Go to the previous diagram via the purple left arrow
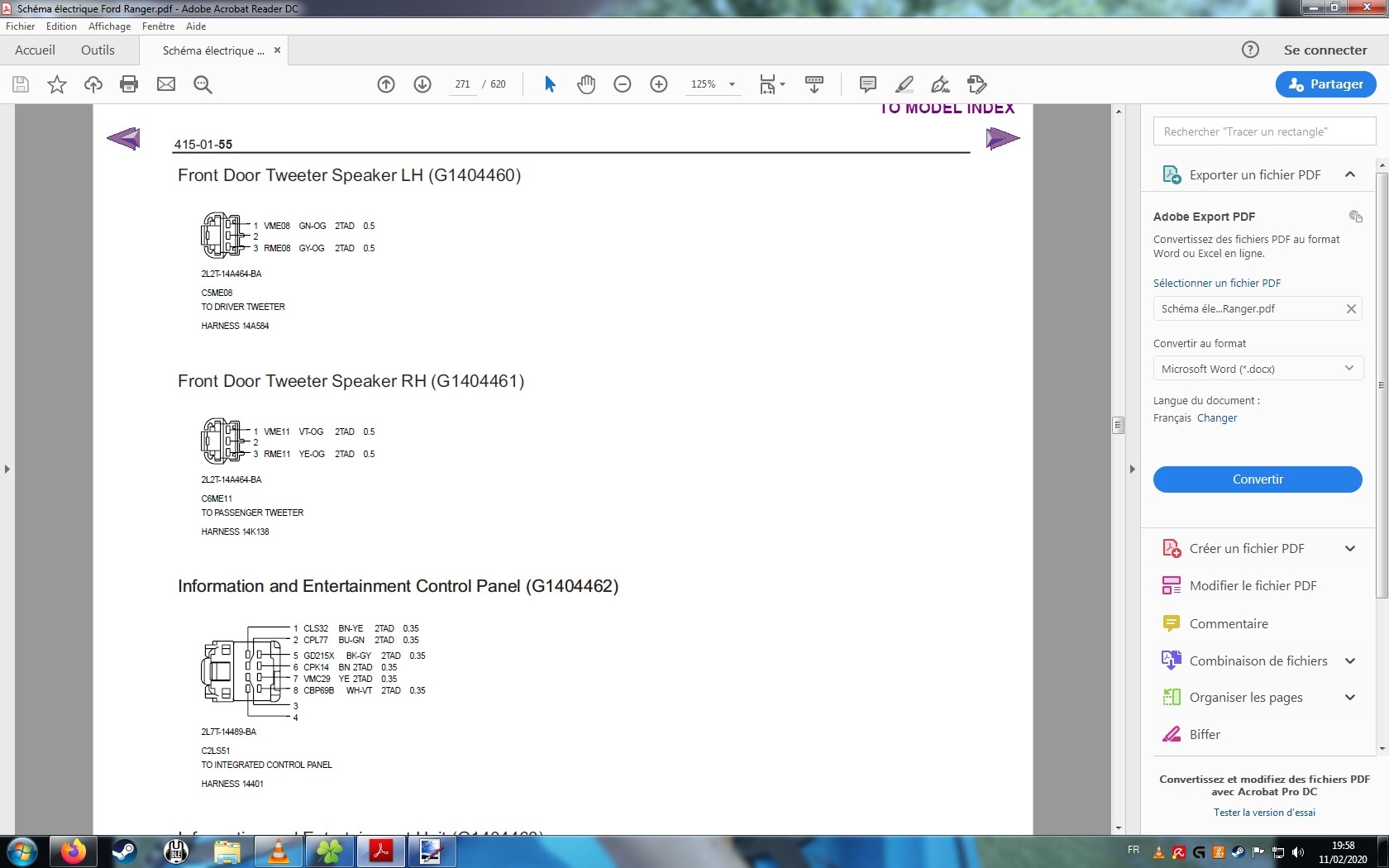 124,138
